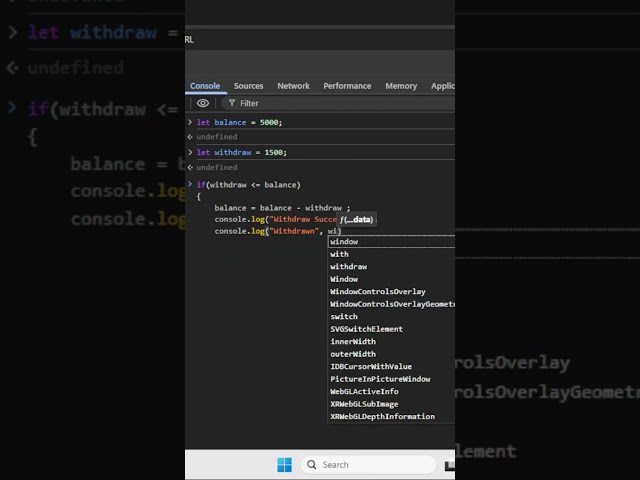Click the 'let balance = 5000;' console entry
Screen dimensions: 640x480
point(239,122)
